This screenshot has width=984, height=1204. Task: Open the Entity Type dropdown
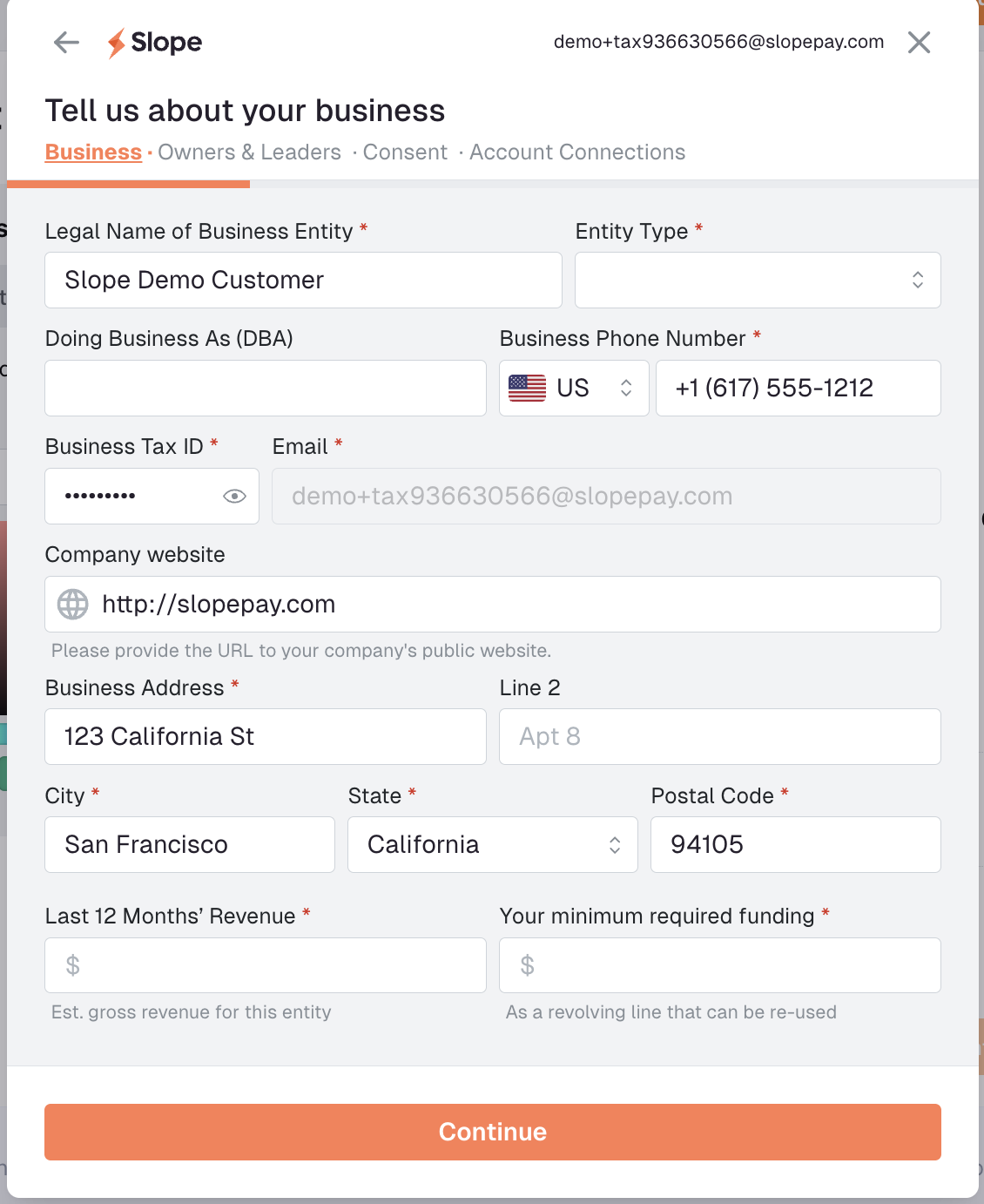pos(758,280)
